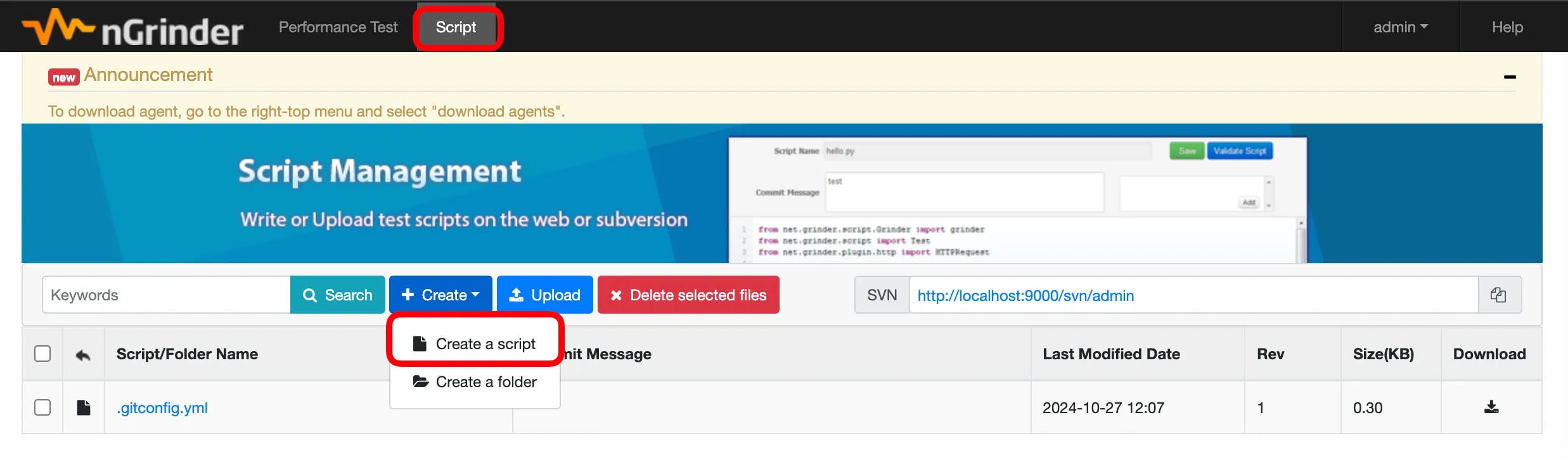Screen dimensions: 1568x460
Task: Tick the select-all checkbox in table header
Action: [42, 354]
